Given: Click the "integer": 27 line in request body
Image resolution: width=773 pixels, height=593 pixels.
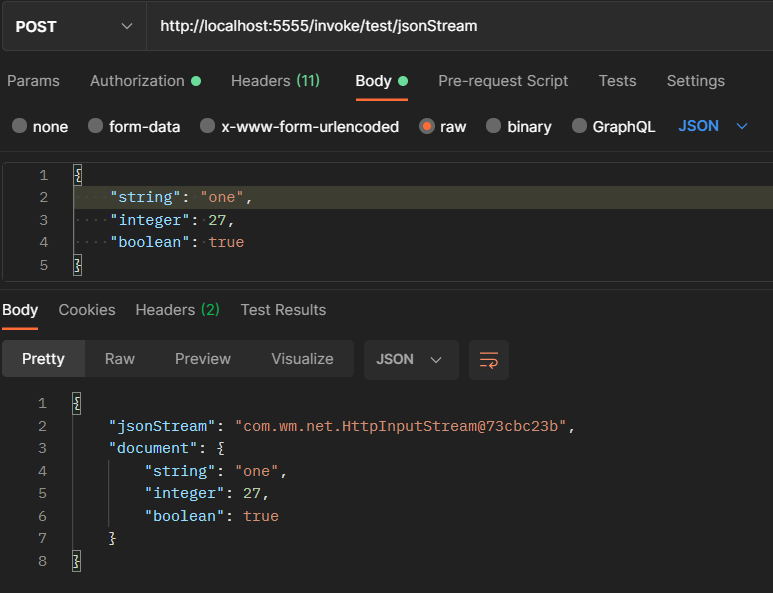Looking at the screenshot, I should [172, 220].
